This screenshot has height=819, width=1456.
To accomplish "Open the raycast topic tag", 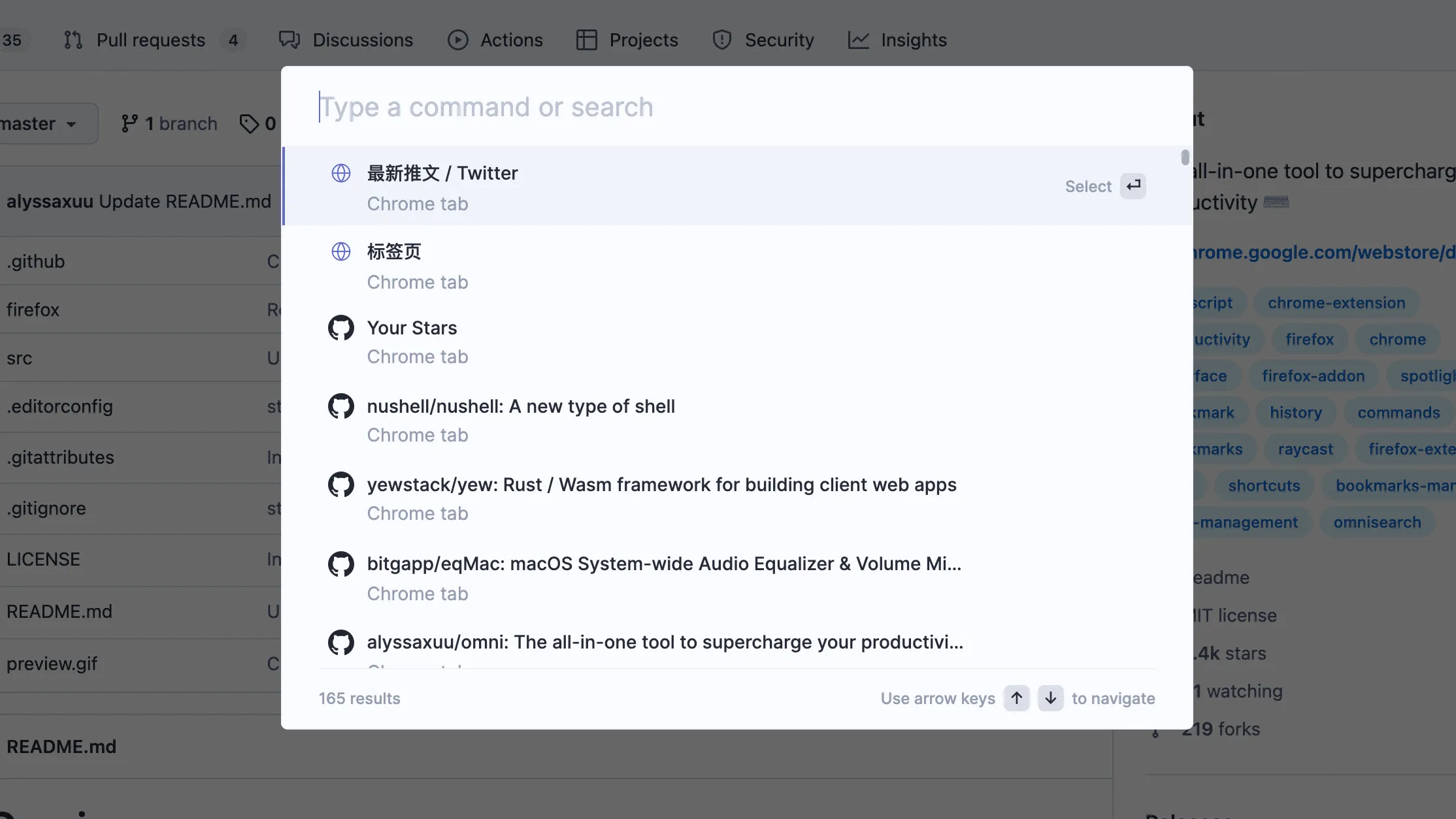I will click(x=1305, y=449).
